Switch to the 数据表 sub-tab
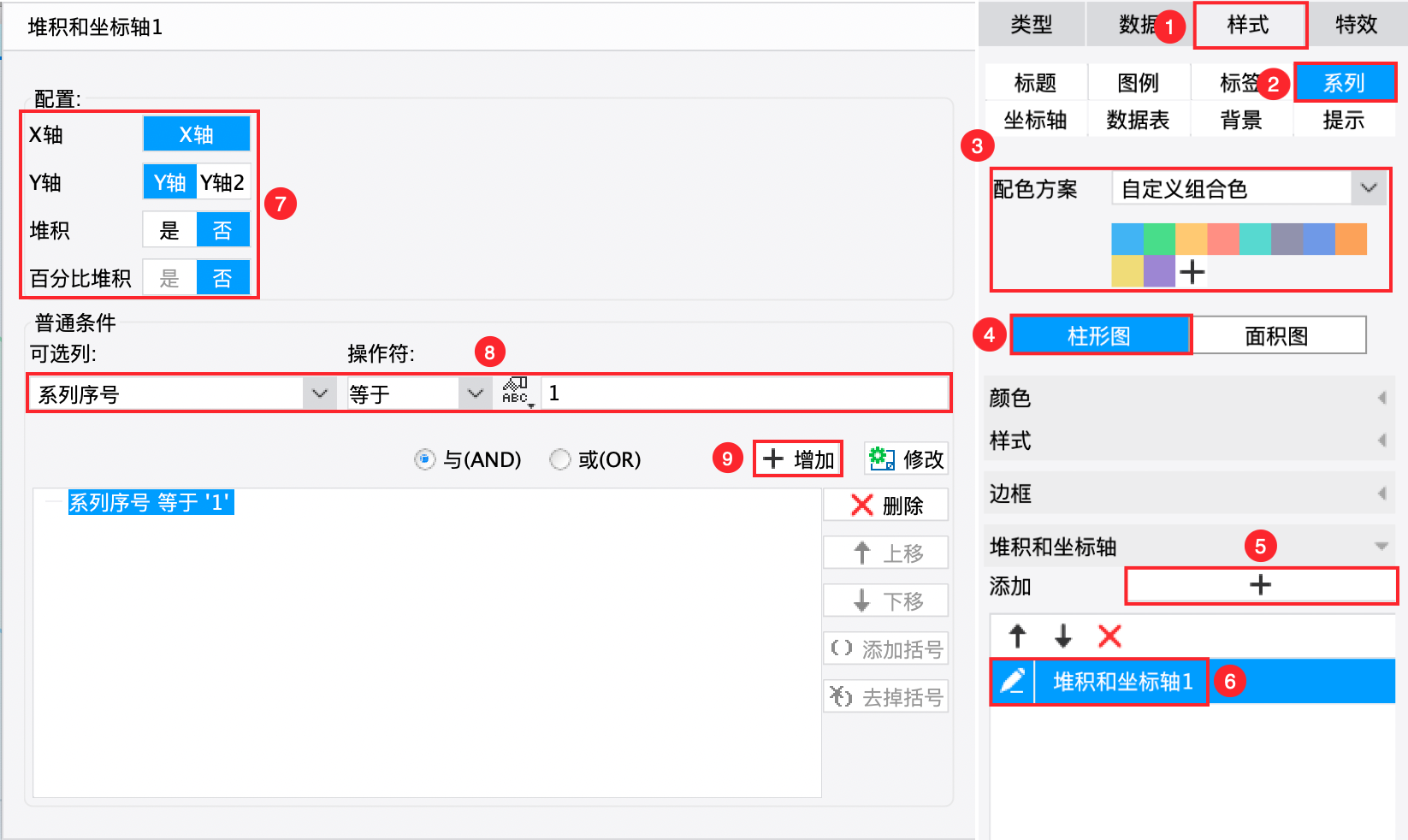 [1139, 120]
